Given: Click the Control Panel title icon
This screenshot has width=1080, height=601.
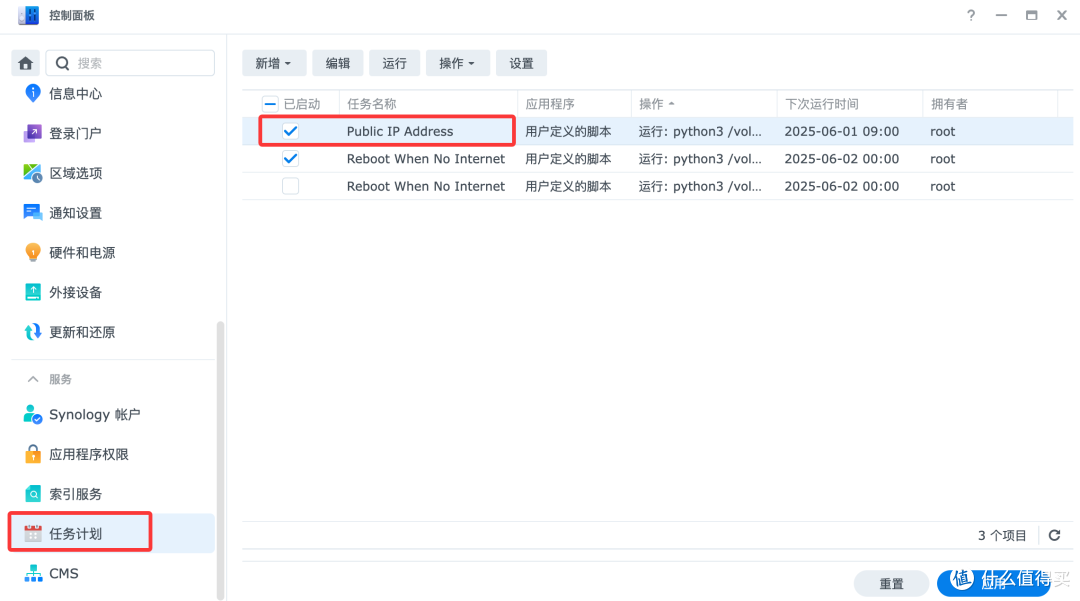Looking at the screenshot, I should [x=28, y=15].
